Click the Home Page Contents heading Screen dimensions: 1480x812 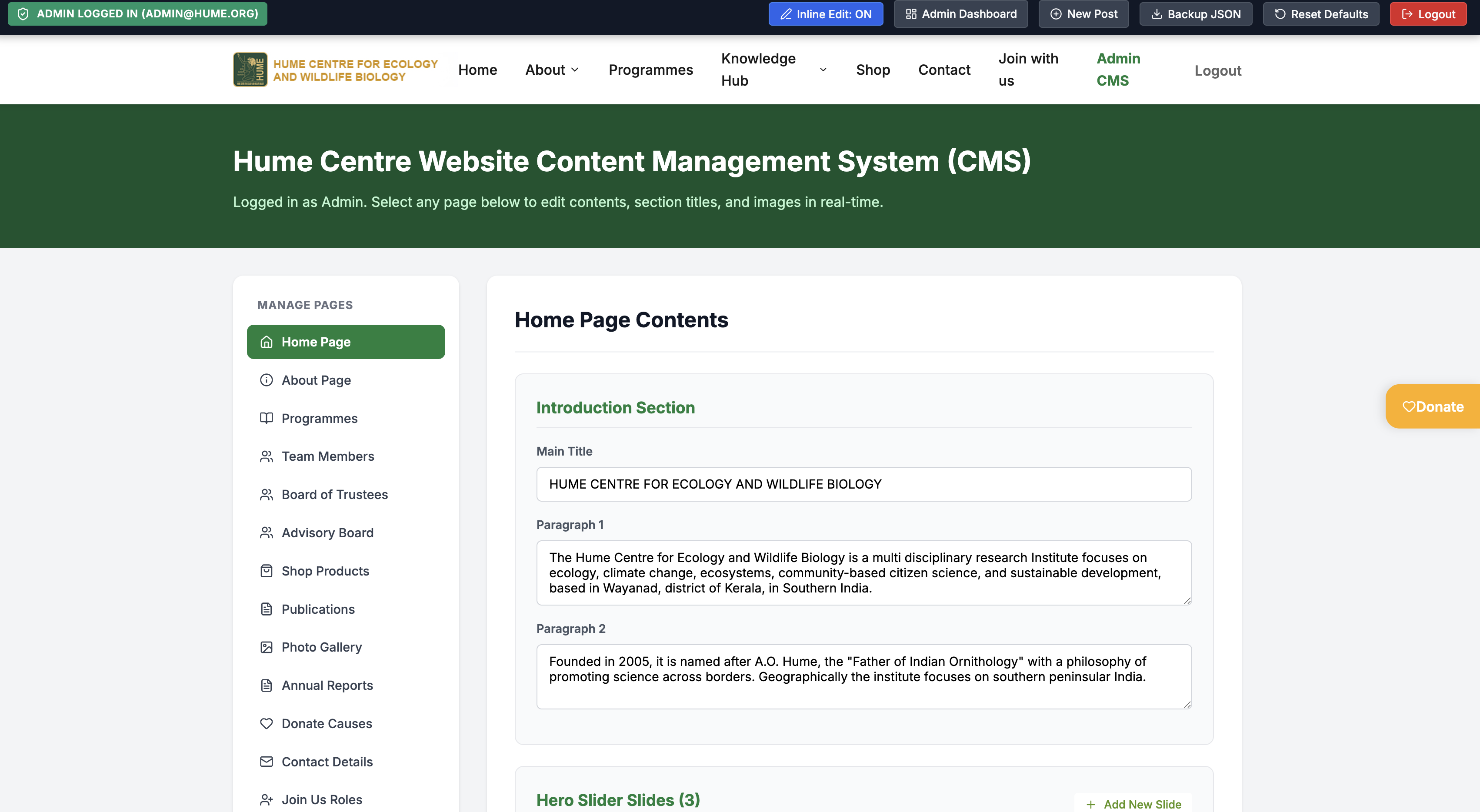(621, 320)
